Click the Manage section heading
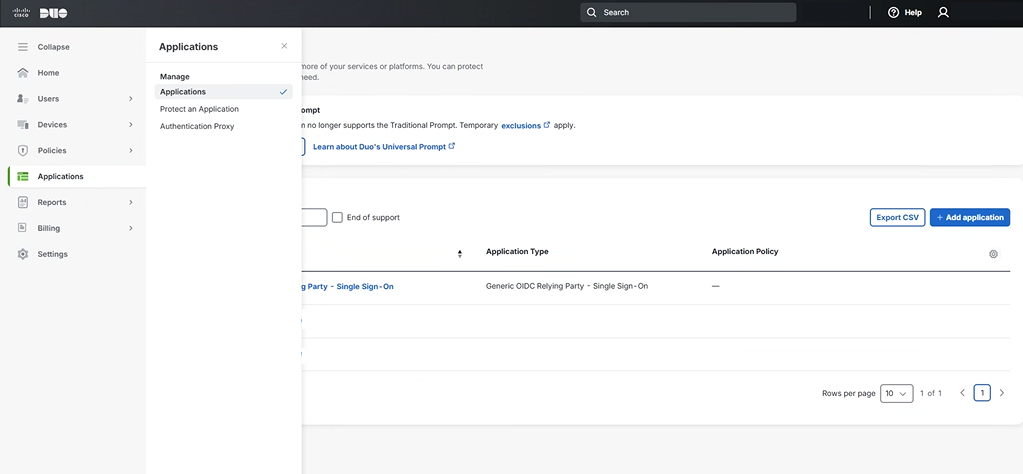 click(175, 77)
